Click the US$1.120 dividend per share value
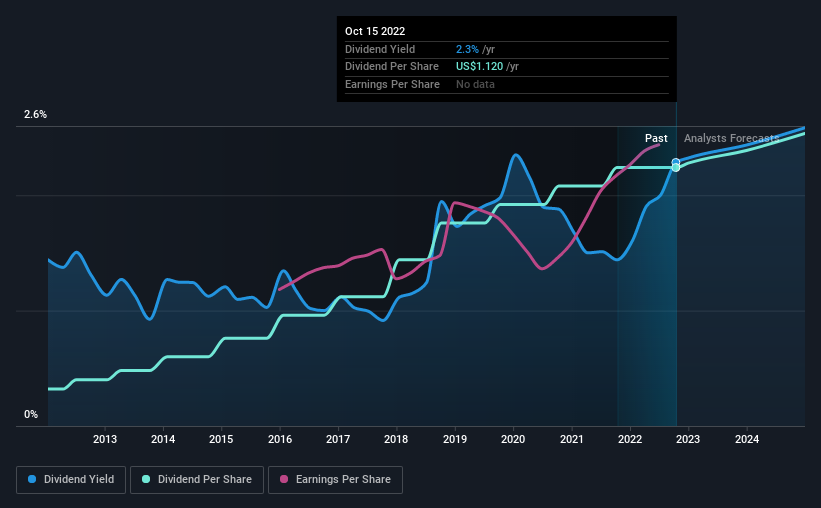The height and width of the screenshot is (508, 821). pyautogui.click(x=479, y=67)
